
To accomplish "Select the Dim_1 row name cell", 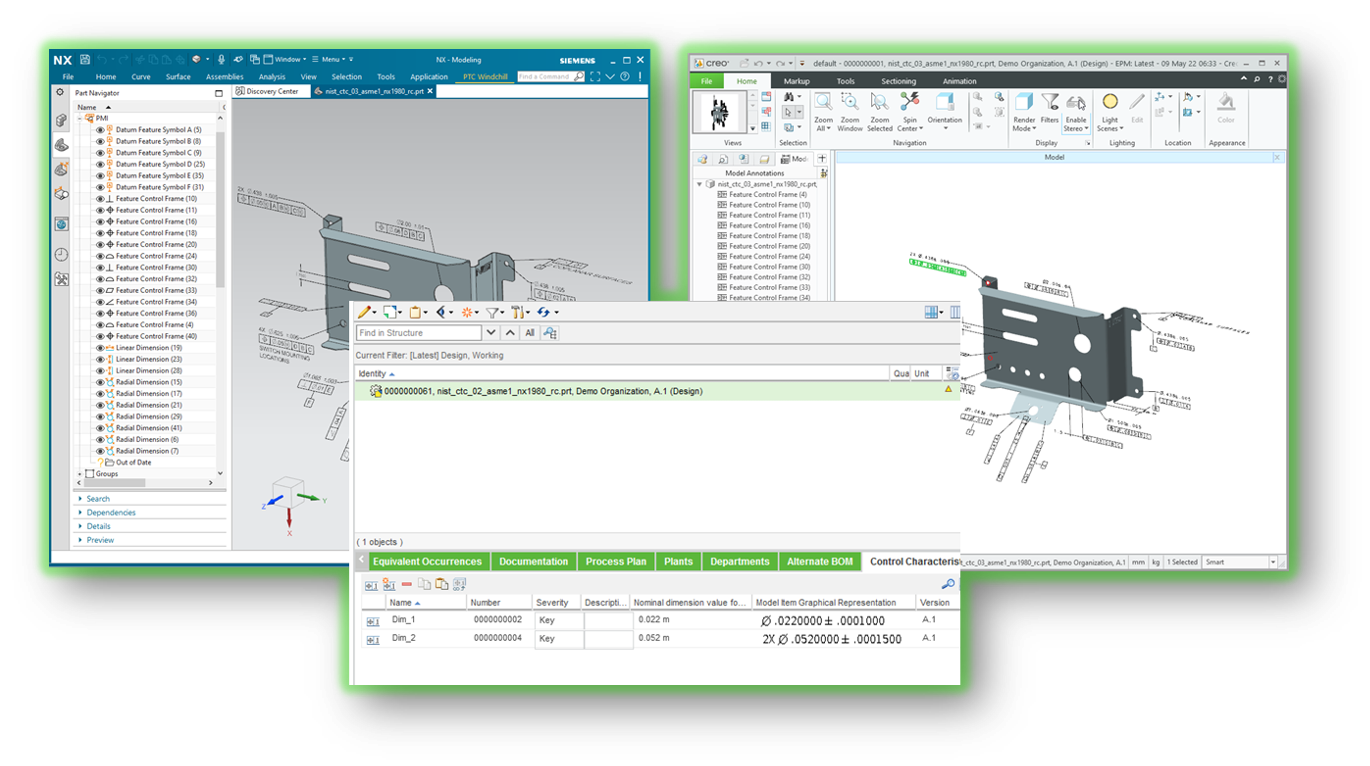I will tap(428, 620).
